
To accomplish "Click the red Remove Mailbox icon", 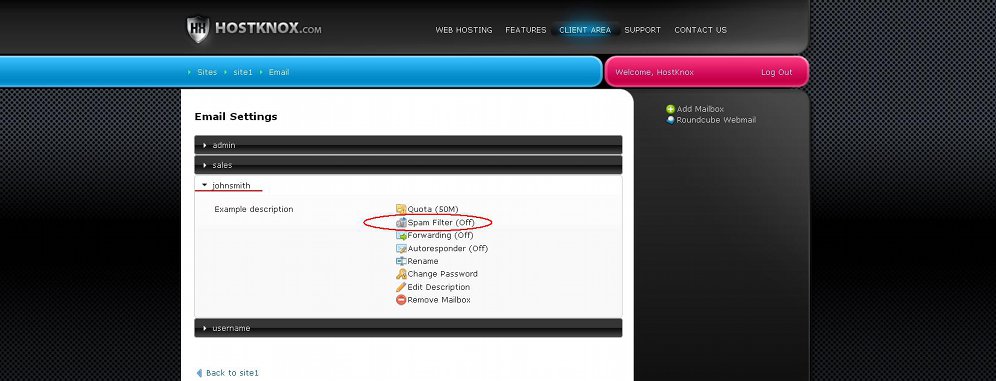I will click(x=401, y=300).
